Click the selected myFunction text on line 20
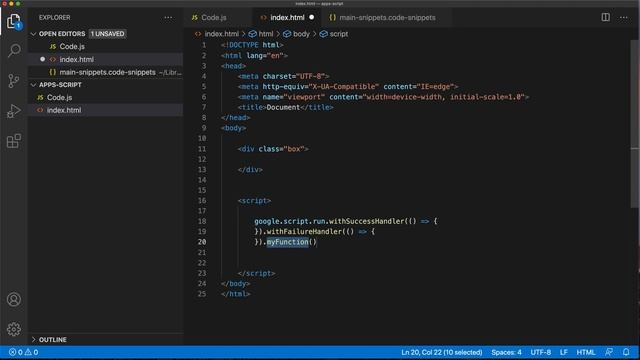The image size is (640, 360). [x=287, y=242]
